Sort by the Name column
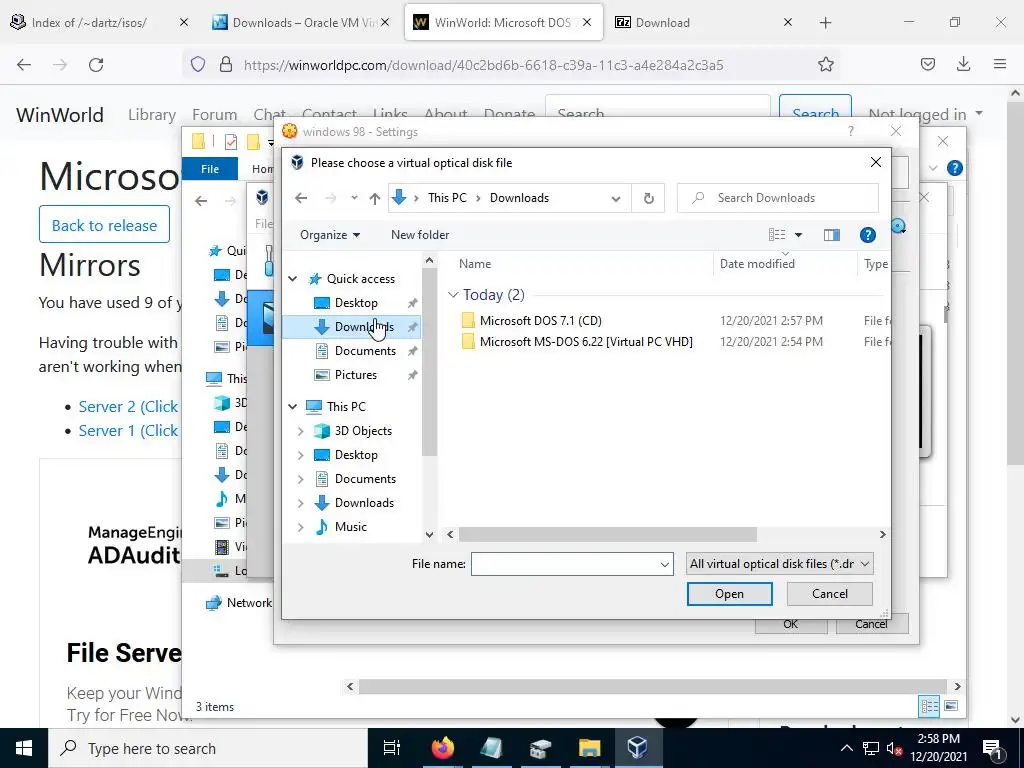This screenshot has width=1024, height=768. pyautogui.click(x=475, y=264)
